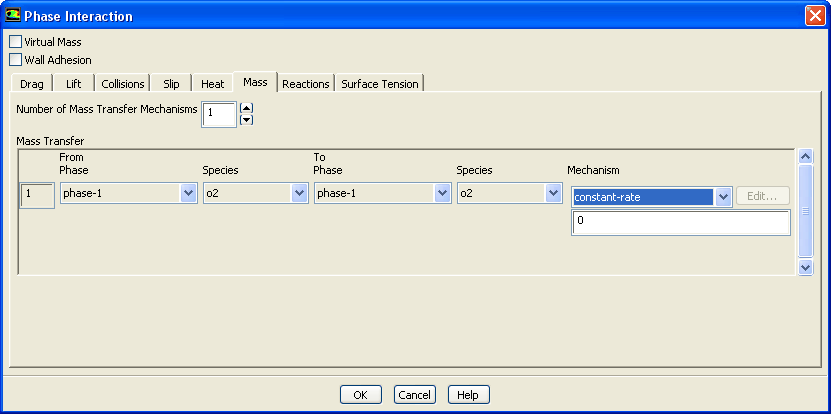Select the Collisions tab
Screen dimensions: 831x415
[123, 84]
